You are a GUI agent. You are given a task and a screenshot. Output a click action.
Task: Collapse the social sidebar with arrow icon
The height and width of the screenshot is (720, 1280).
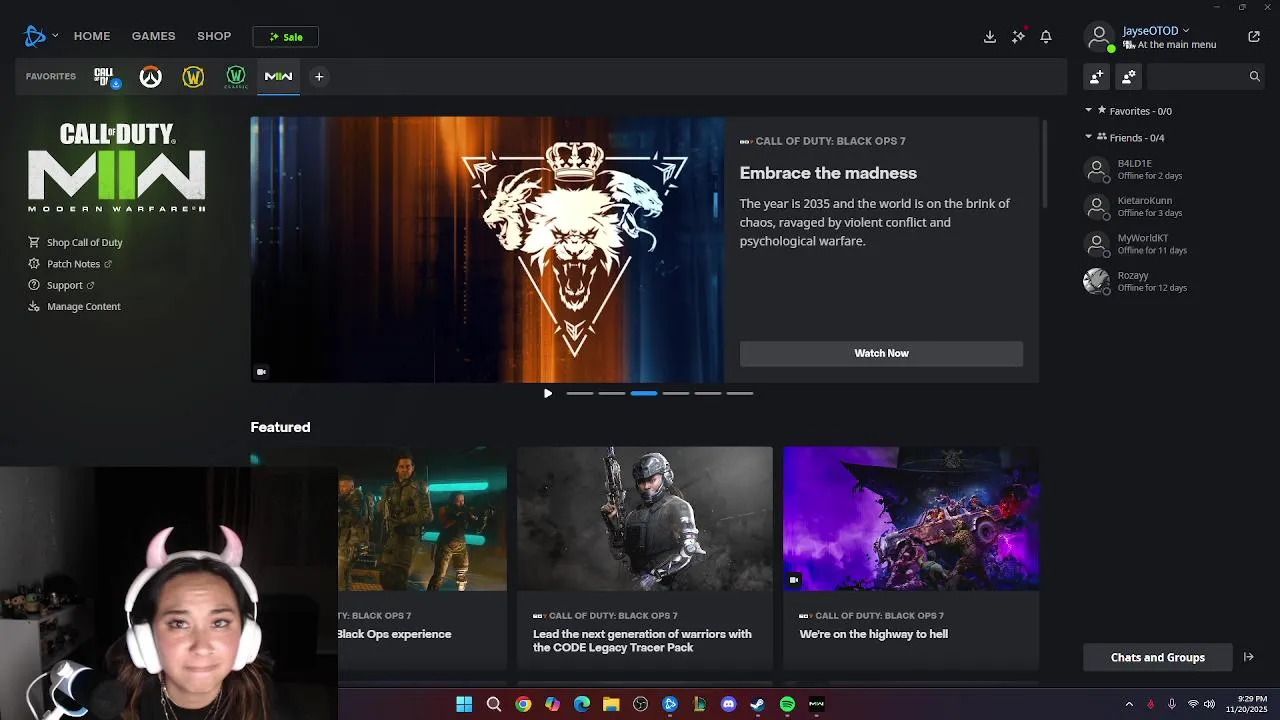pyautogui.click(x=1249, y=657)
